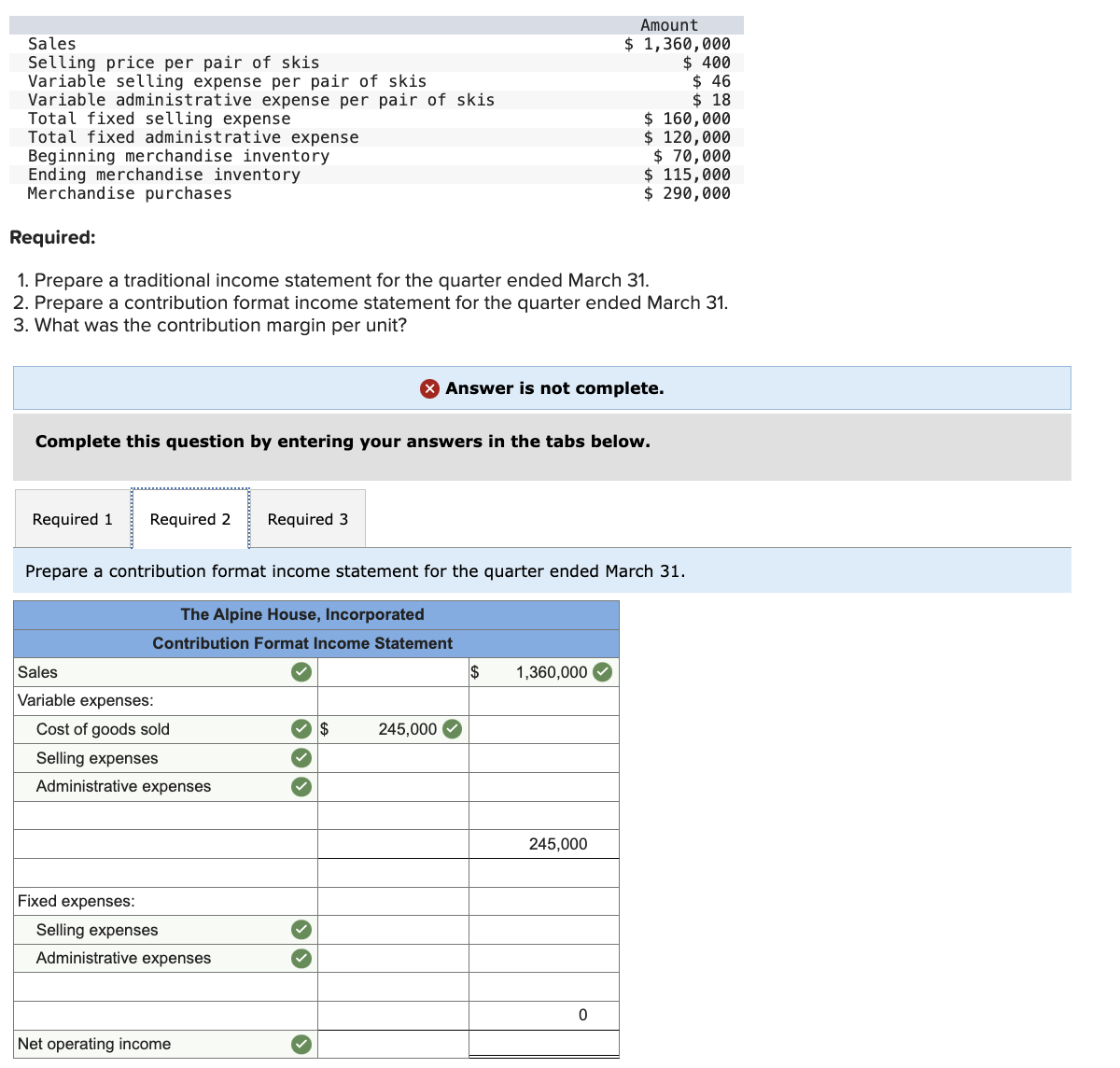The width and height of the screenshot is (1120, 1068).
Task: Click the checkmark next to Cost of goods sold
Action: (301, 729)
